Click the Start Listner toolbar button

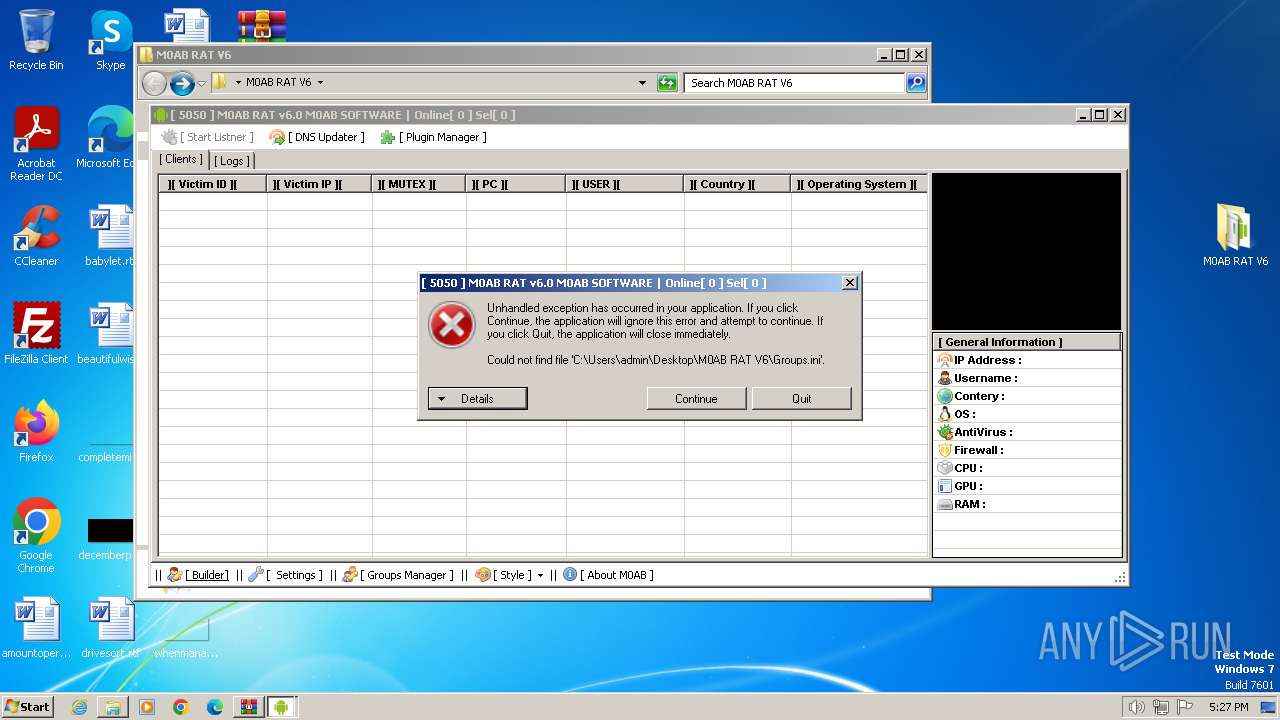click(x=208, y=137)
